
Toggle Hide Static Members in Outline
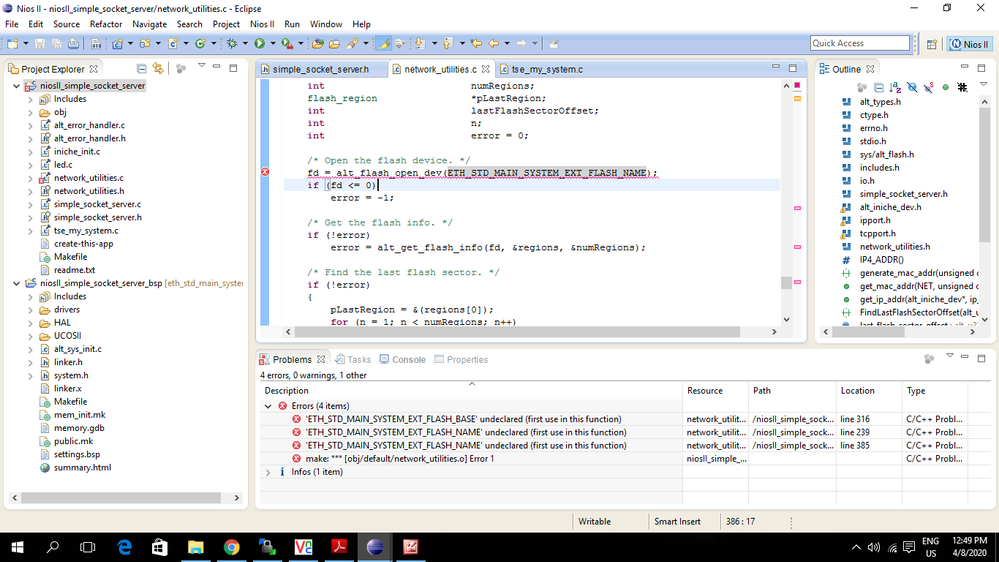[929, 88]
